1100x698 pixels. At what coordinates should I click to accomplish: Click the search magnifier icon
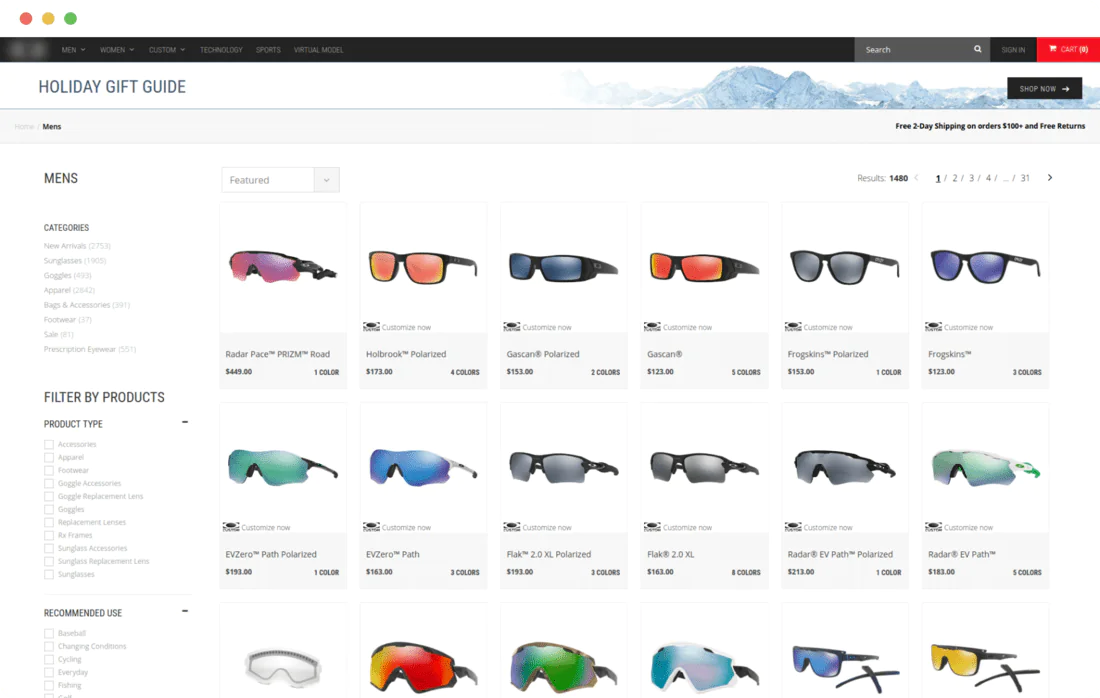pos(977,49)
